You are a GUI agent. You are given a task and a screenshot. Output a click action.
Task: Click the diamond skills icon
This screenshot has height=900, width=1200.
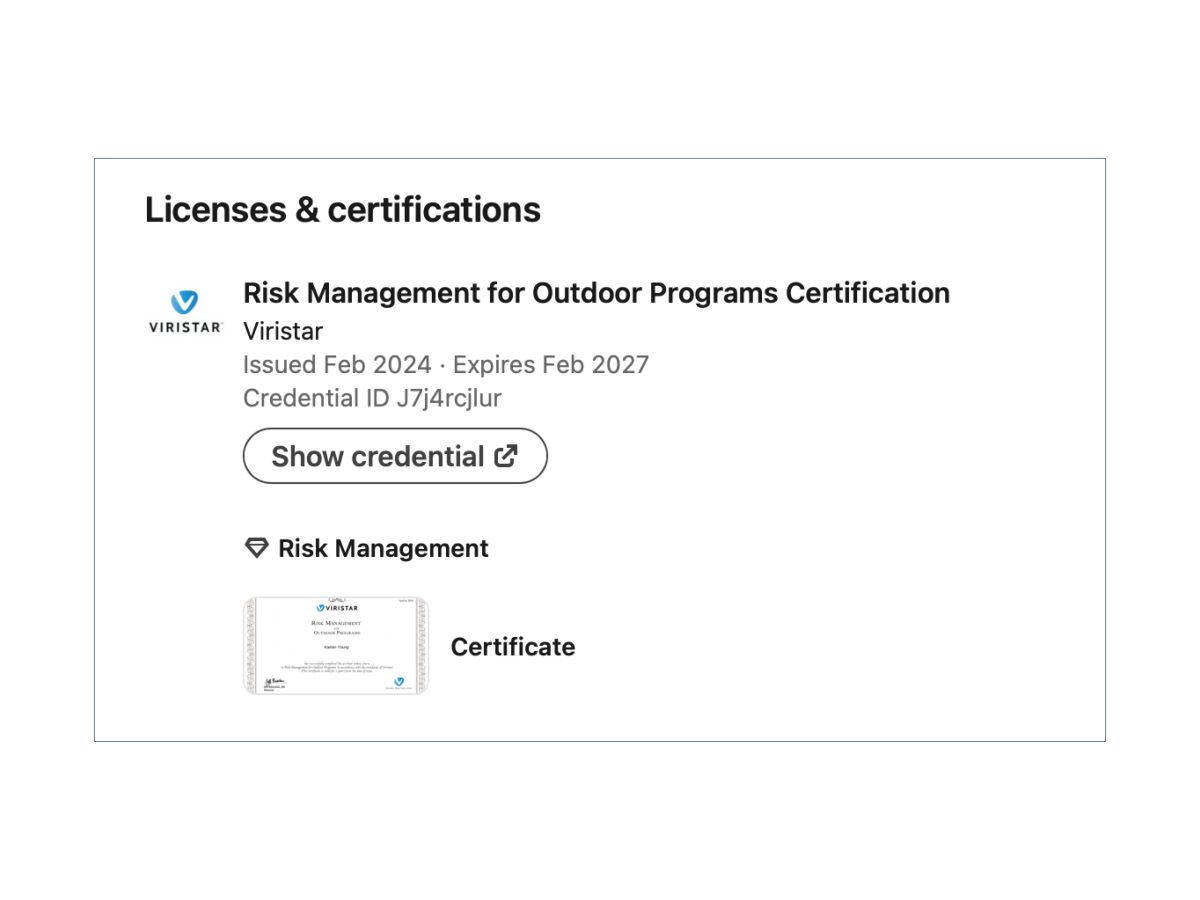click(257, 548)
